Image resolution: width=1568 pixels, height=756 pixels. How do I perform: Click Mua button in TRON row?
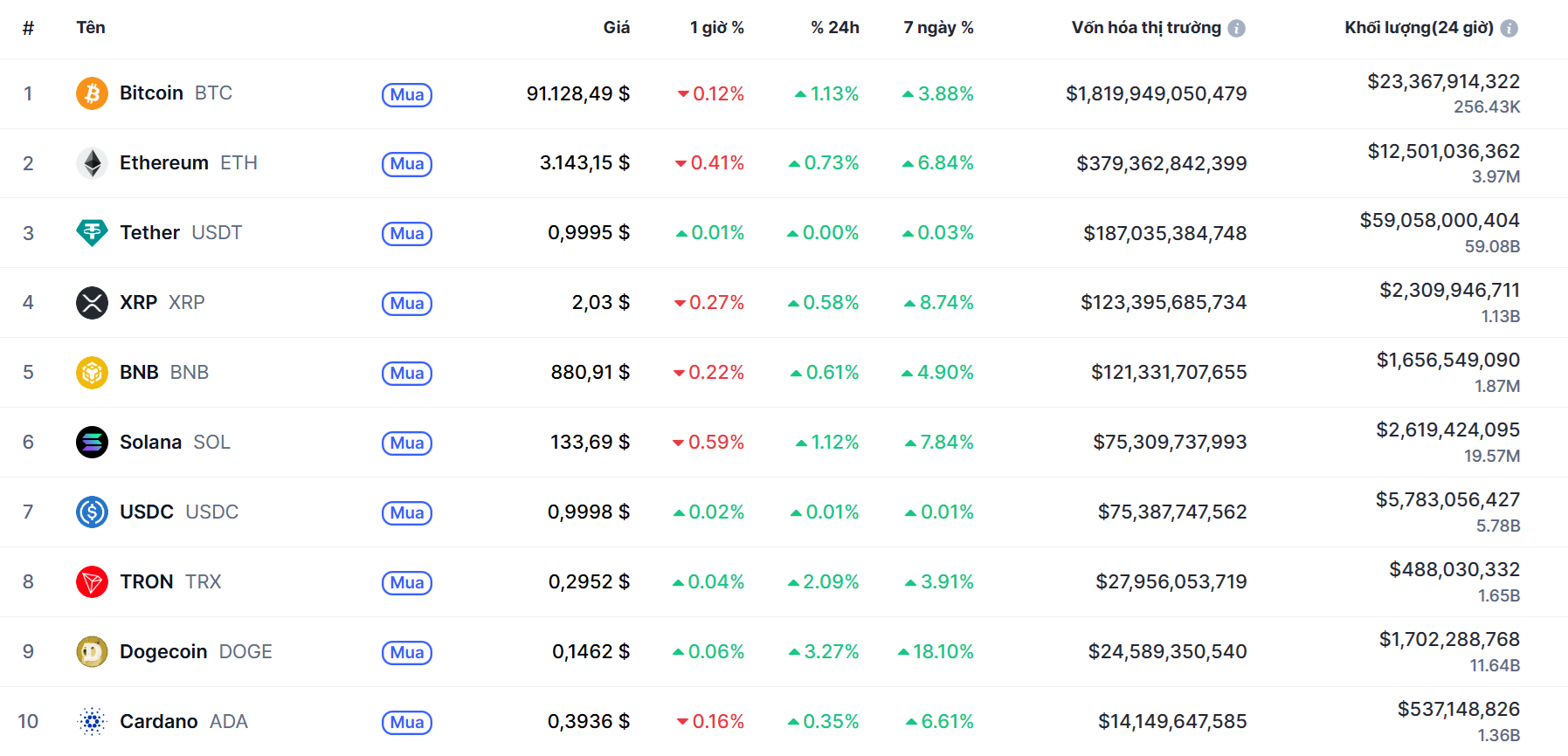pyautogui.click(x=407, y=583)
